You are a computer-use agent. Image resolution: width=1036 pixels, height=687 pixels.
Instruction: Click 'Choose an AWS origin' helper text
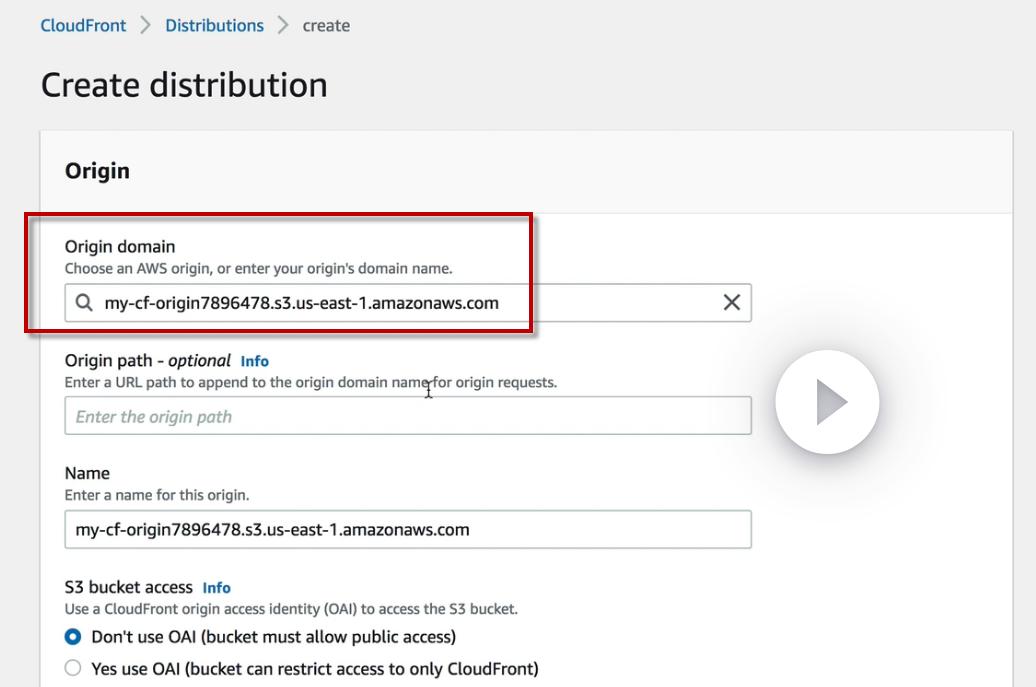258,269
